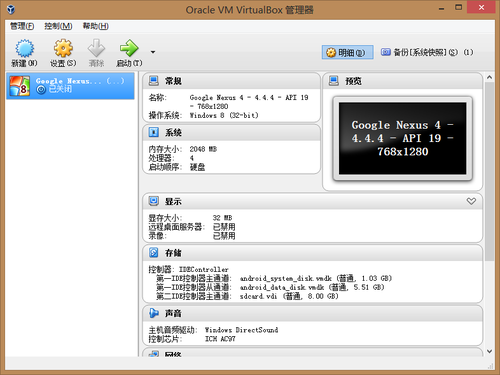Open the dropdown arrow next to Start
This screenshot has width=500, height=375.
point(153,52)
